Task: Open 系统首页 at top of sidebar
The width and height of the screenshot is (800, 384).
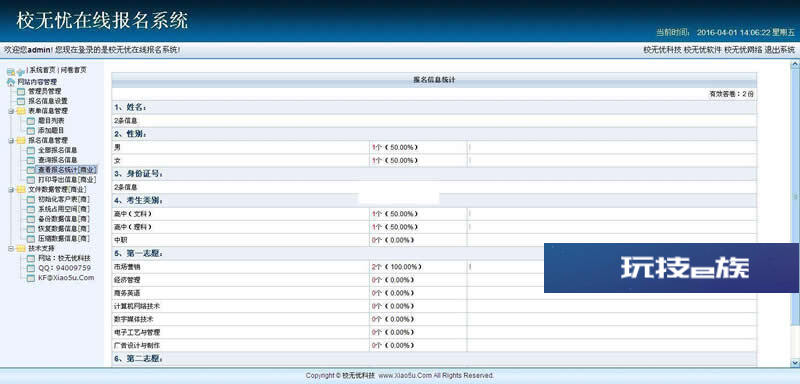Action: (x=42, y=70)
